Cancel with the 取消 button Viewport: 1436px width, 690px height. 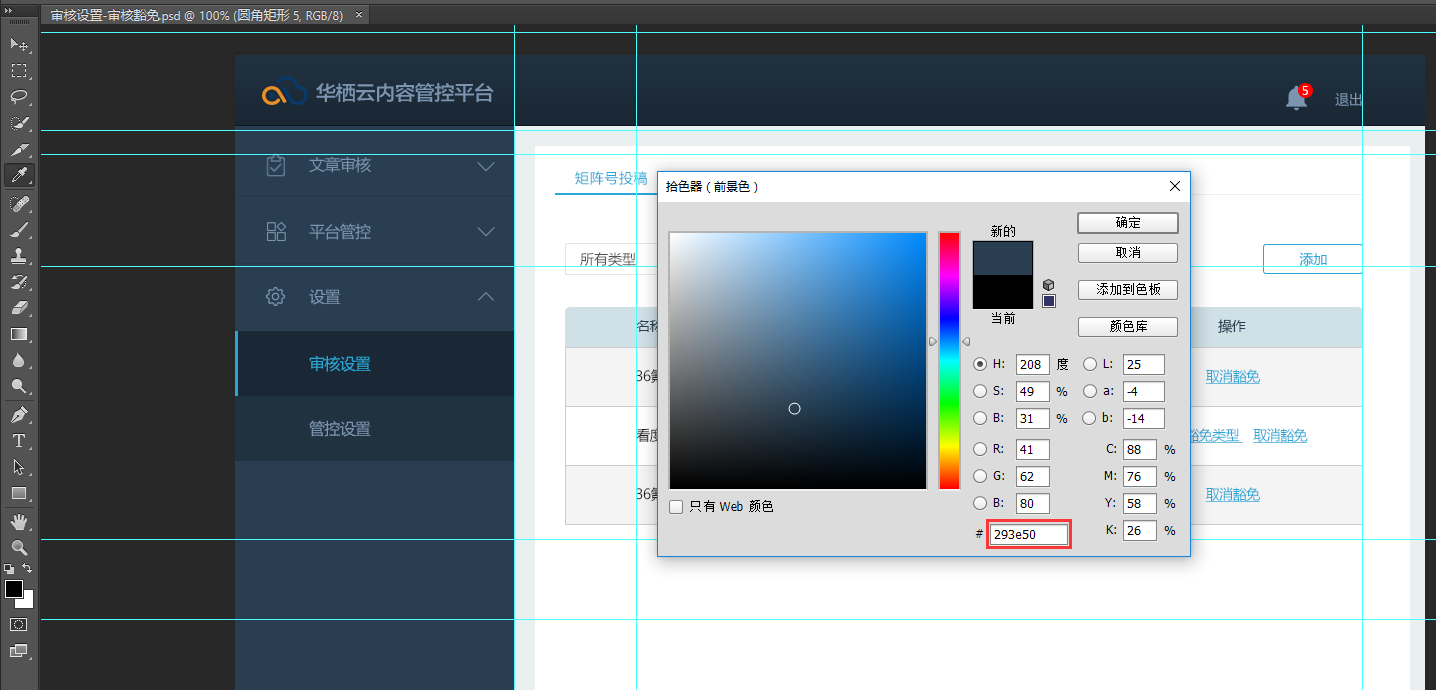pyautogui.click(x=1128, y=253)
